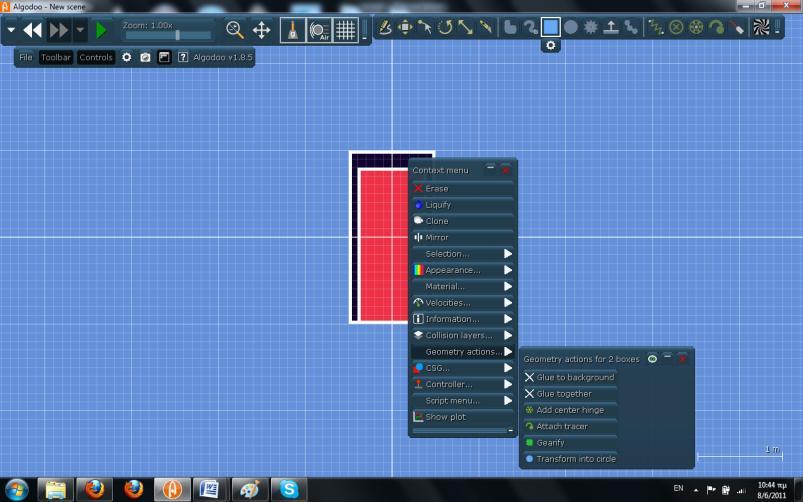Expand the Script menu submenu
Viewport: 803px width, 502px height.
coord(462,401)
